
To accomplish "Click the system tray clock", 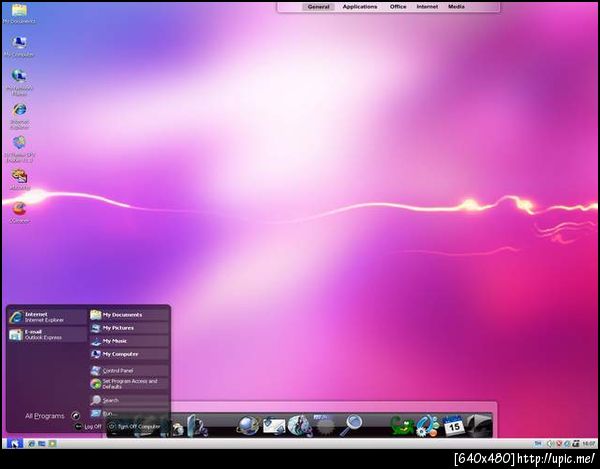I will click(x=589, y=444).
